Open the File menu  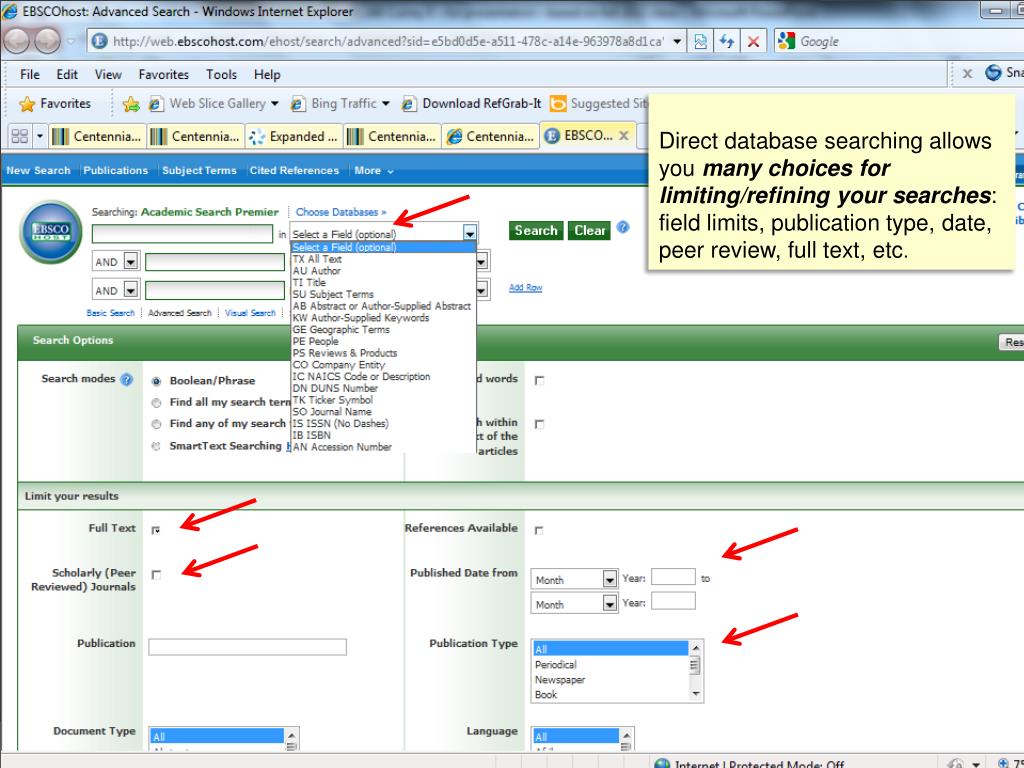coord(29,74)
